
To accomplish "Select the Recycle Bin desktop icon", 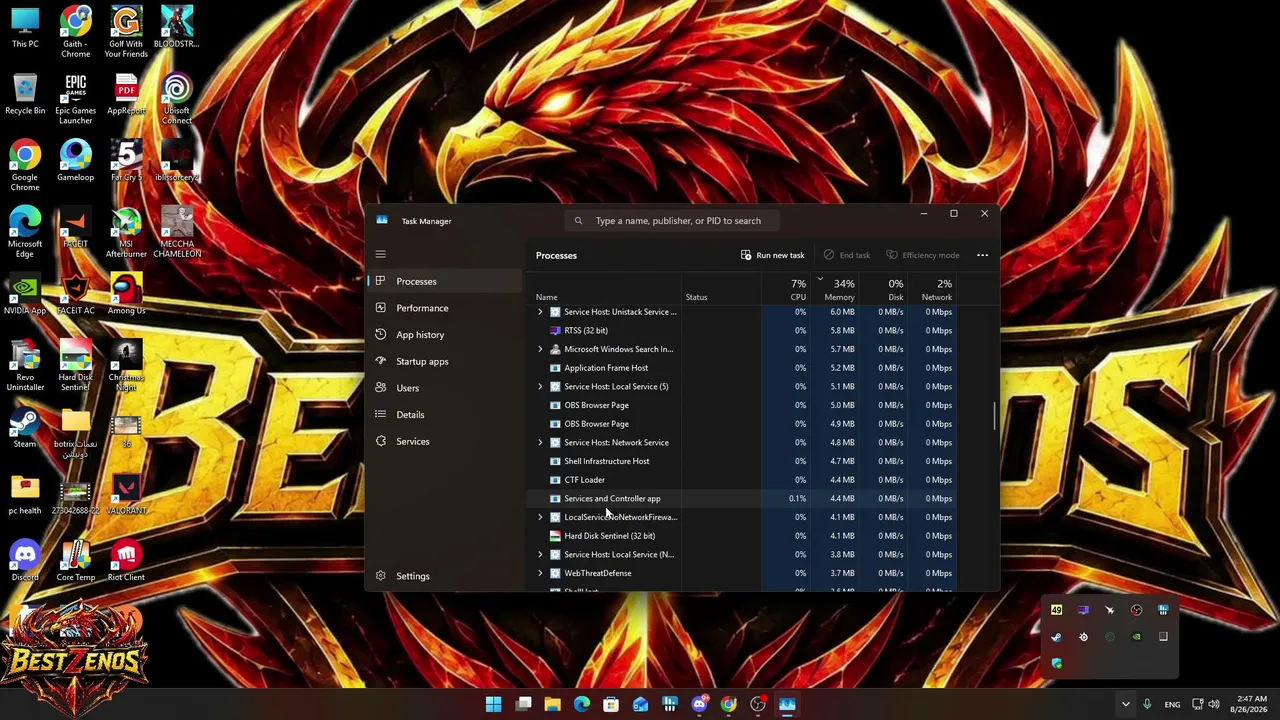I will pos(25,96).
